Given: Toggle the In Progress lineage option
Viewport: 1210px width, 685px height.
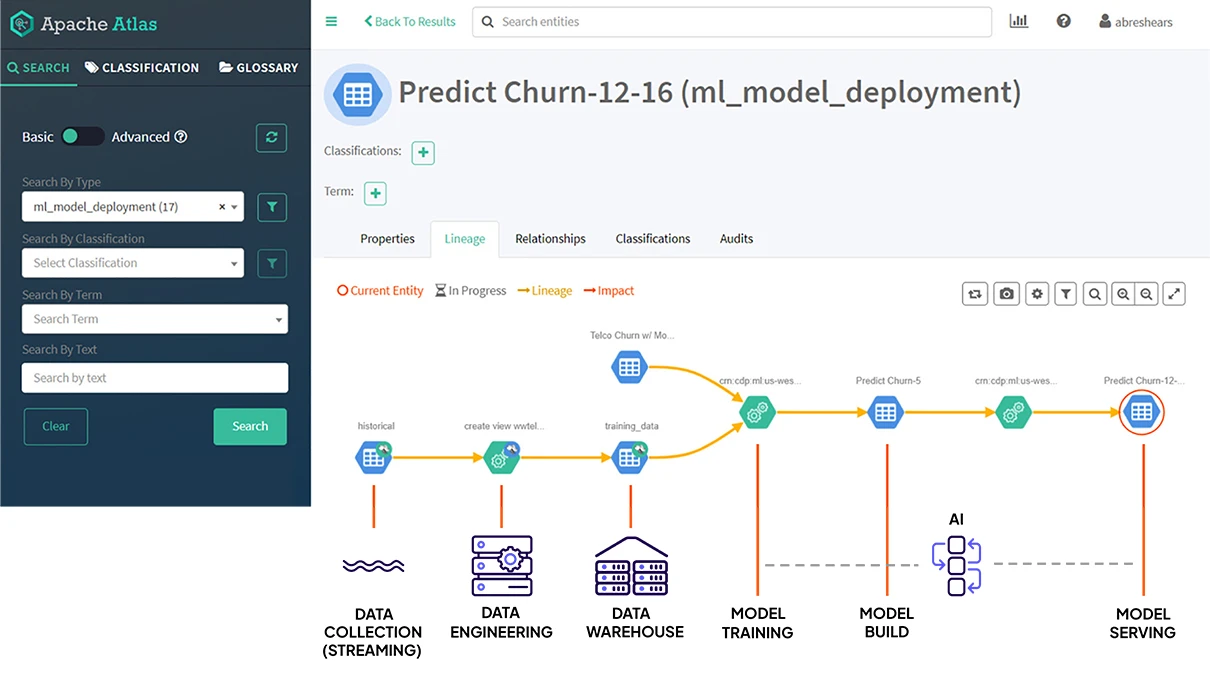Looking at the screenshot, I should click(469, 290).
